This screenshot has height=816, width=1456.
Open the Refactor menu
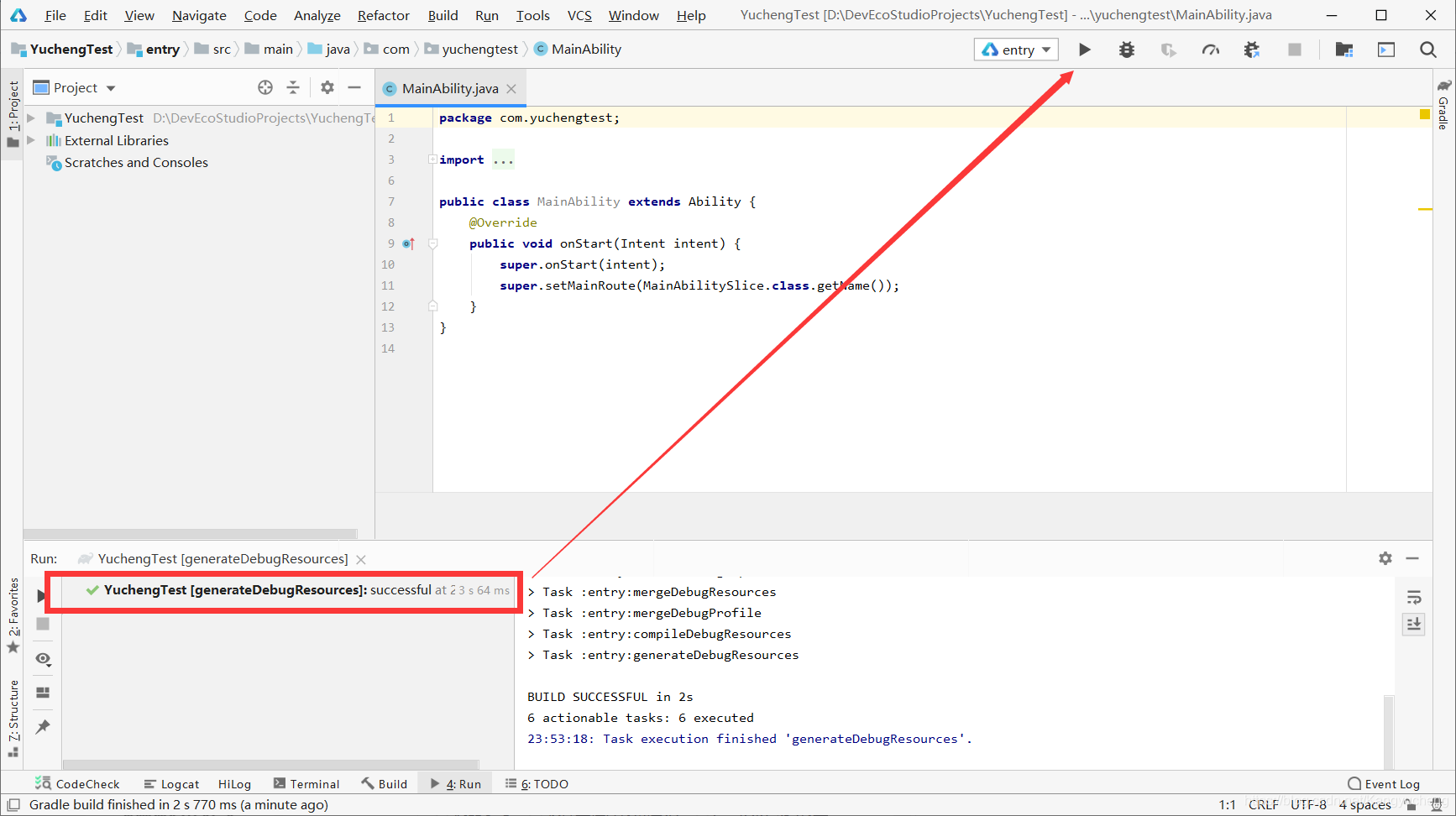pos(383,15)
